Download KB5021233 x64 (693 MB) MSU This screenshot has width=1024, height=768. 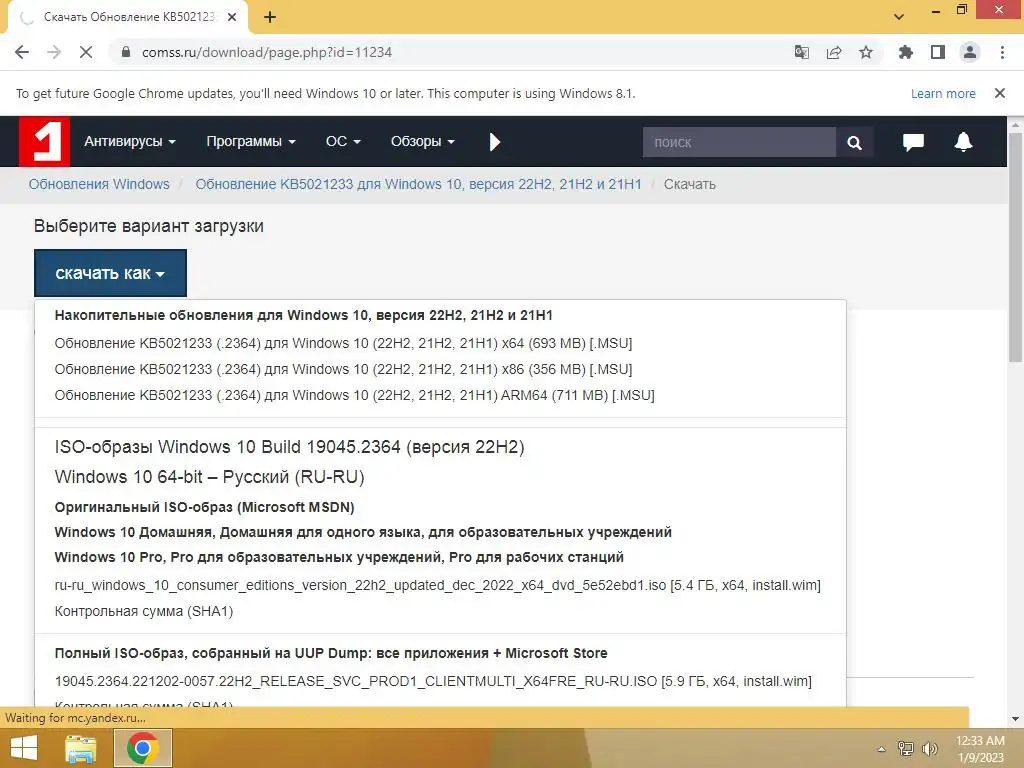[344, 343]
